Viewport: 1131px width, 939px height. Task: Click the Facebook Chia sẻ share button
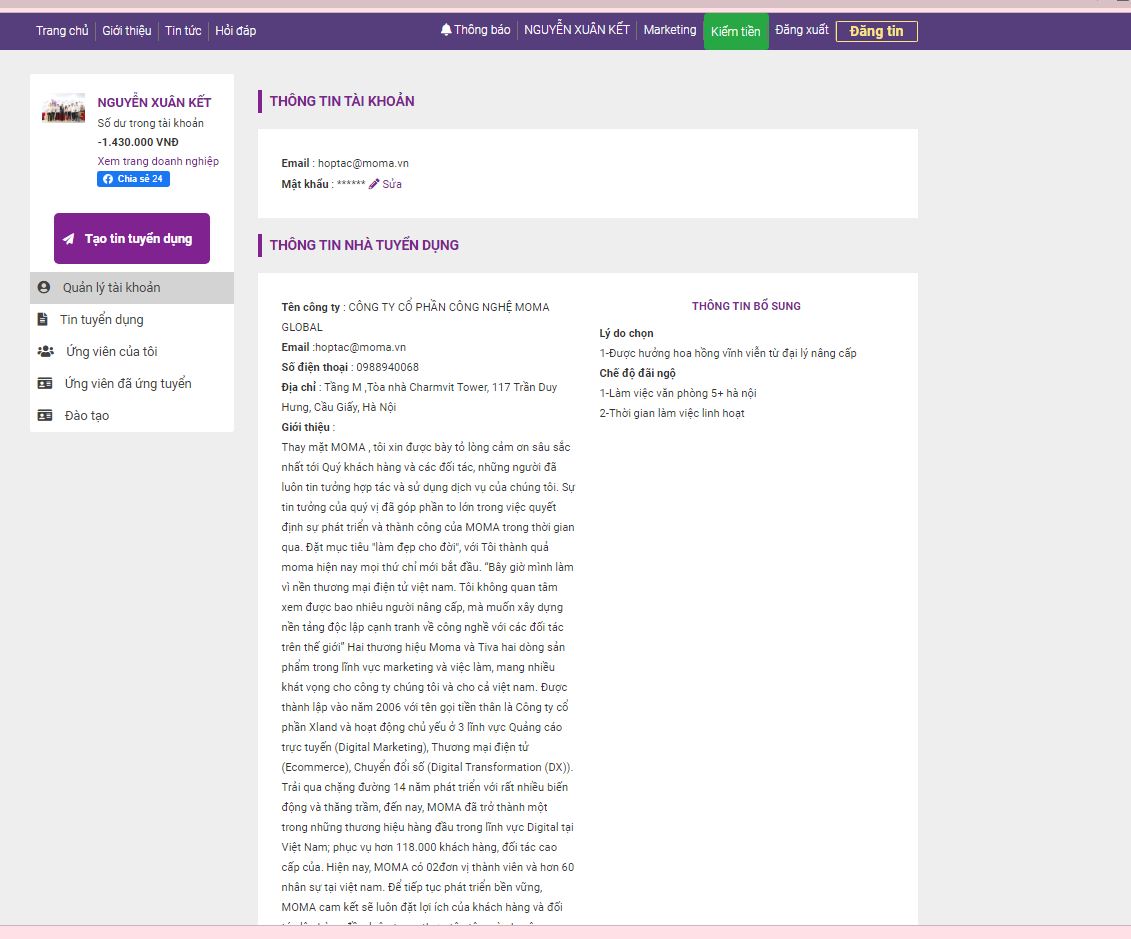(133, 179)
